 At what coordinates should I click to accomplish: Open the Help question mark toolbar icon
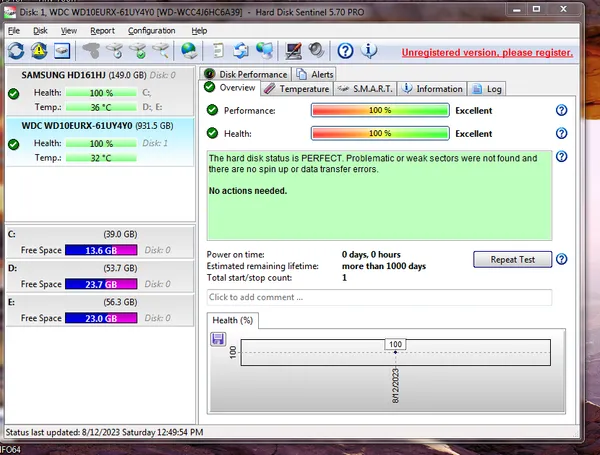tap(345, 51)
